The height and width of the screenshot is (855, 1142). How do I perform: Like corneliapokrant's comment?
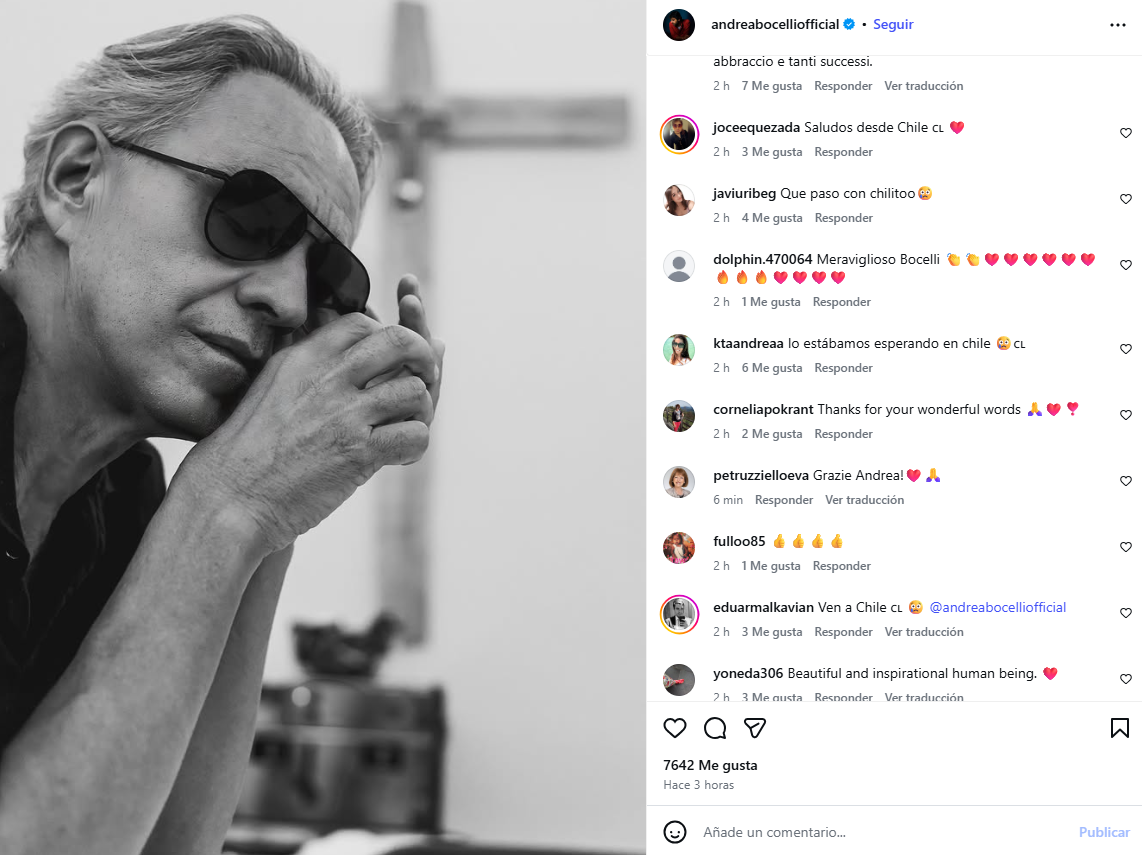point(1125,415)
